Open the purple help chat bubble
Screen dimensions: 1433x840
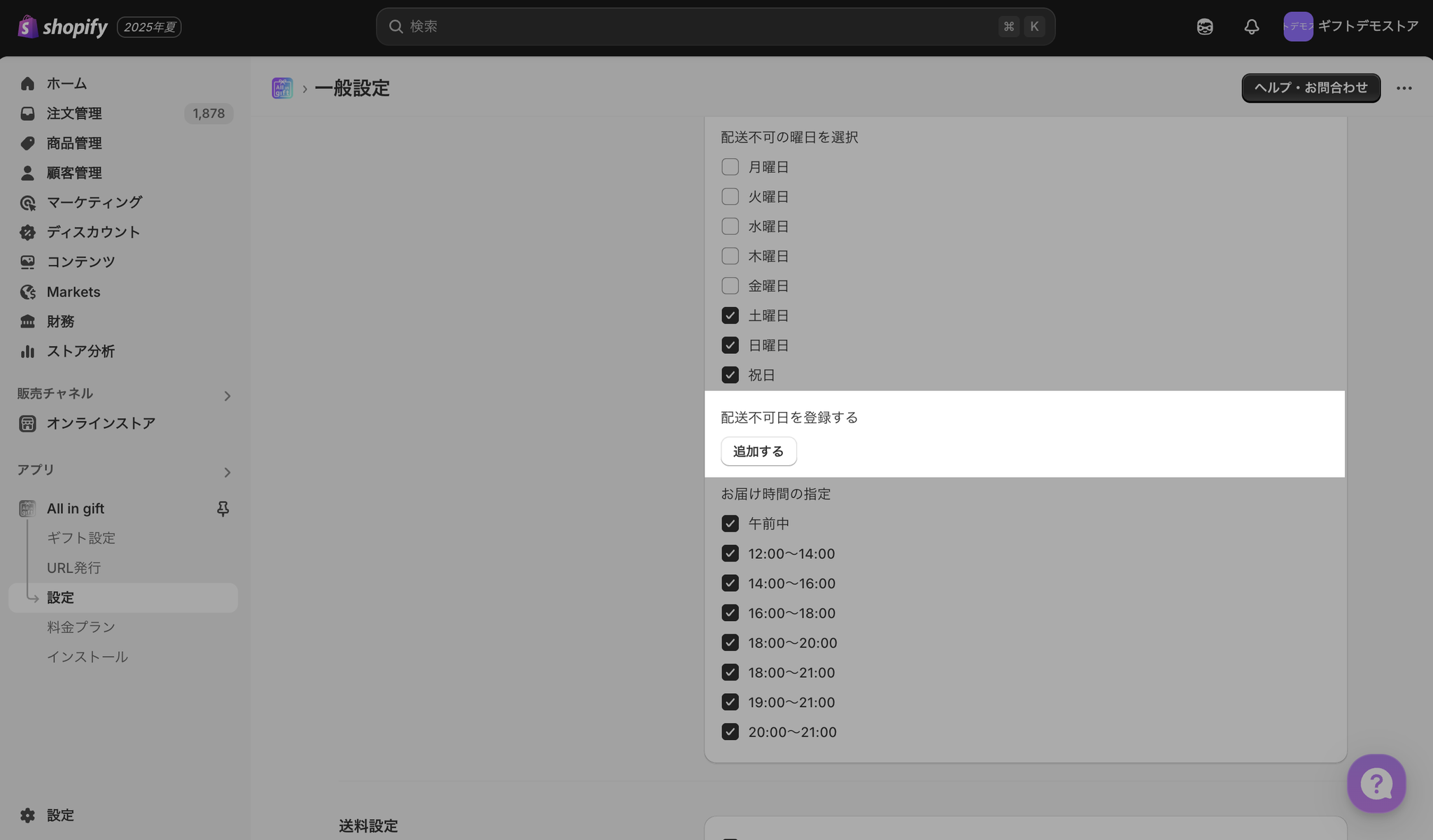1376,783
